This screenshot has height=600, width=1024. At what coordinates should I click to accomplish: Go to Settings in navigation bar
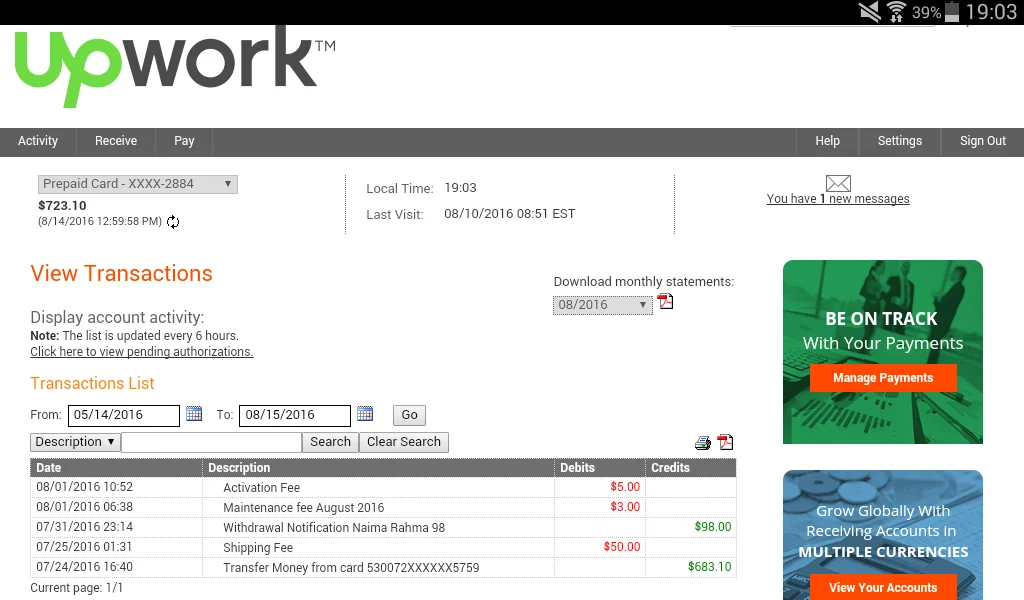pos(899,141)
